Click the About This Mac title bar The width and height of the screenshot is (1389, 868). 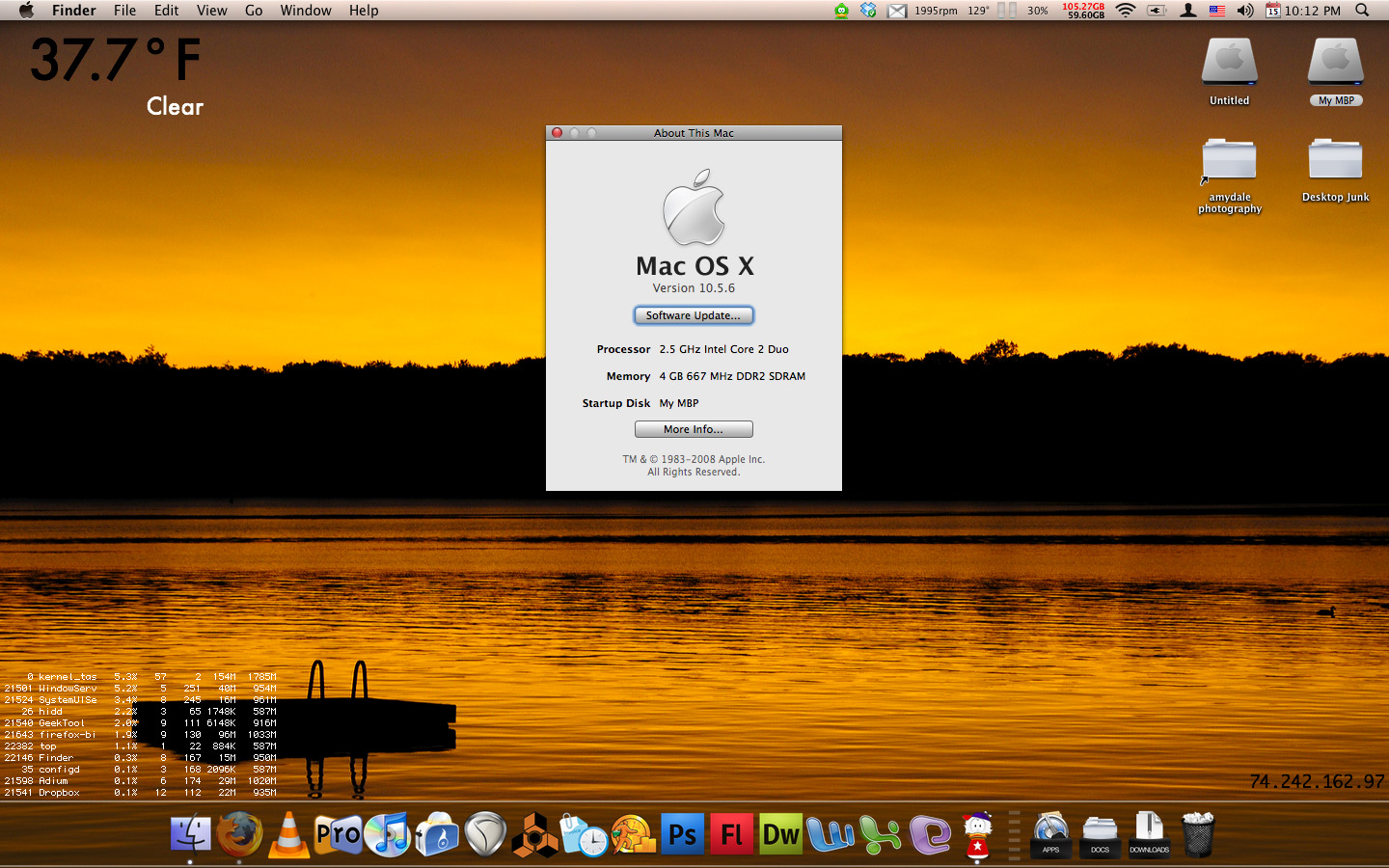(694, 133)
